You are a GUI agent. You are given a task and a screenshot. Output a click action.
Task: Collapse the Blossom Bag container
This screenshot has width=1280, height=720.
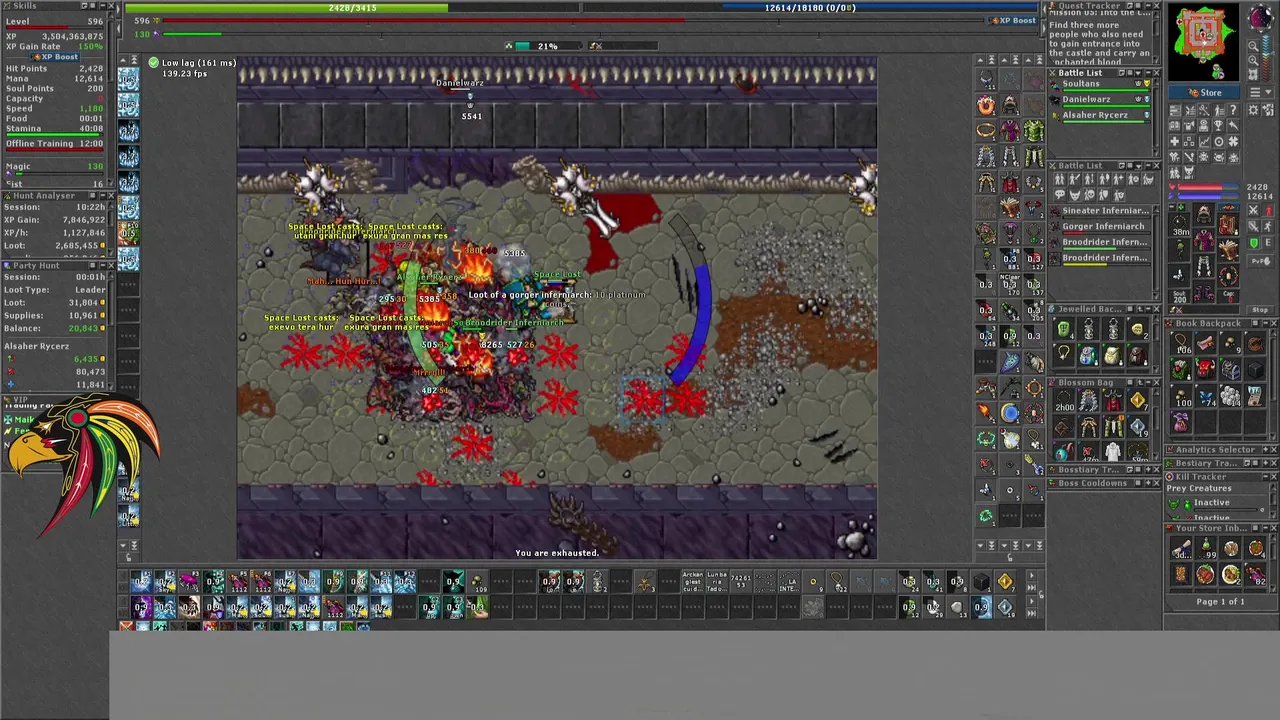click(x=1148, y=382)
